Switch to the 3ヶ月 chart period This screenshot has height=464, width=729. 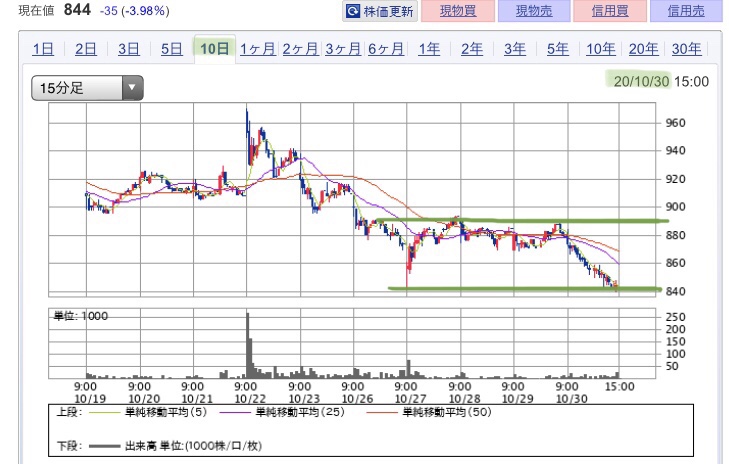(x=343, y=49)
